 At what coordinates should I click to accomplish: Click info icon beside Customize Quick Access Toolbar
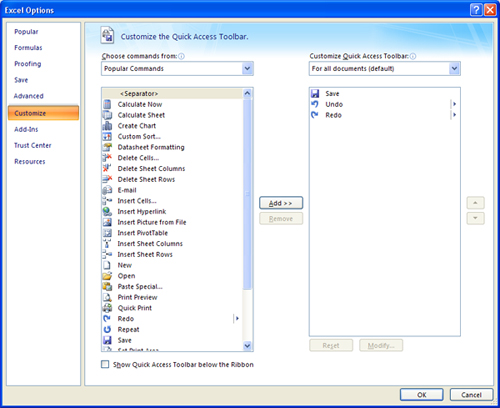point(413,56)
